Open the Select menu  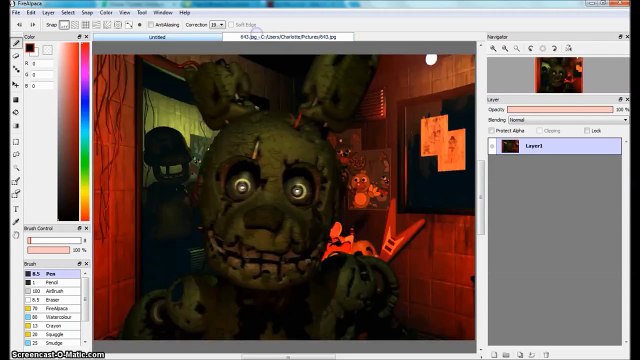point(68,13)
